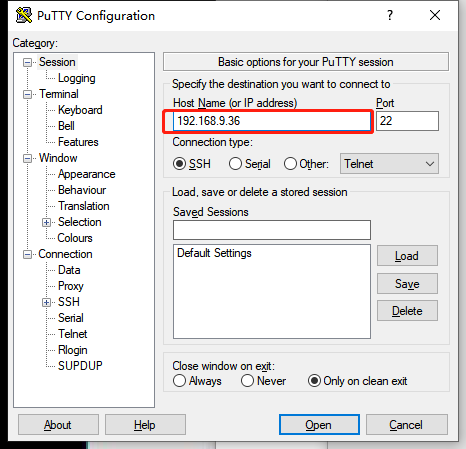
Task: Click the PuTTY icon in title bar
Action: tap(24, 15)
